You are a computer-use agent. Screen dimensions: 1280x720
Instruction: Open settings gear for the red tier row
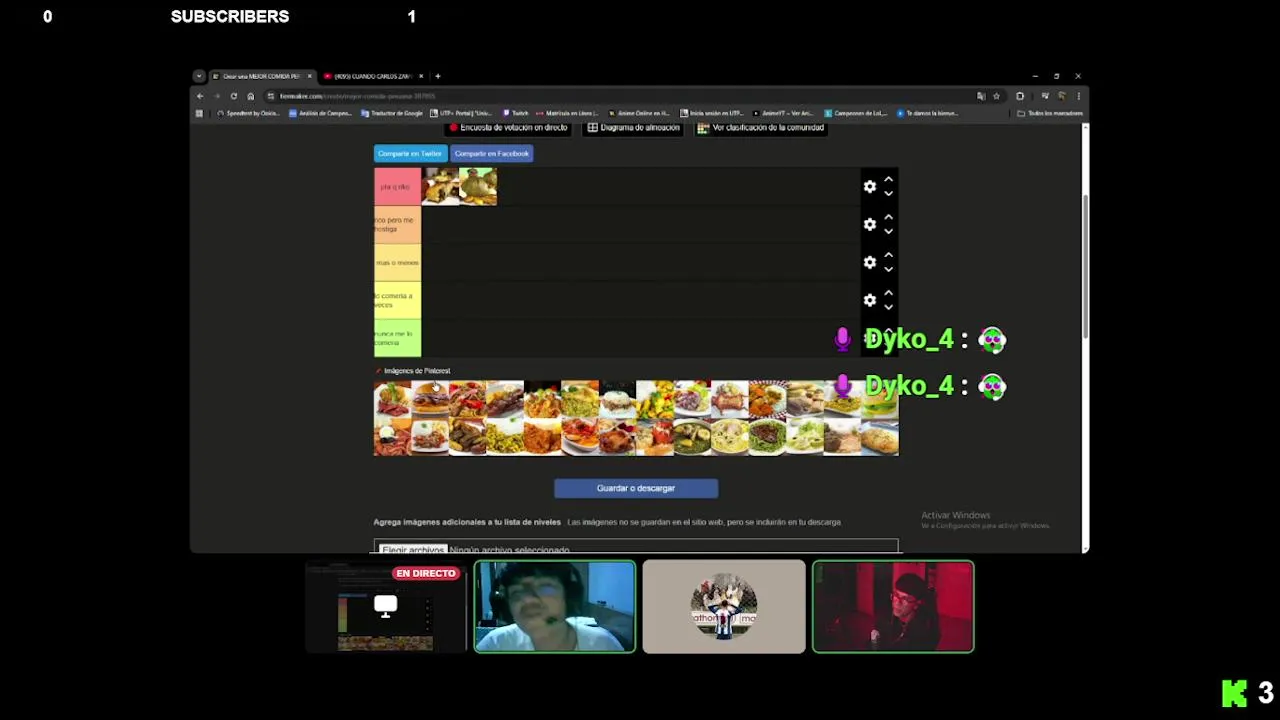tap(870, 187)
